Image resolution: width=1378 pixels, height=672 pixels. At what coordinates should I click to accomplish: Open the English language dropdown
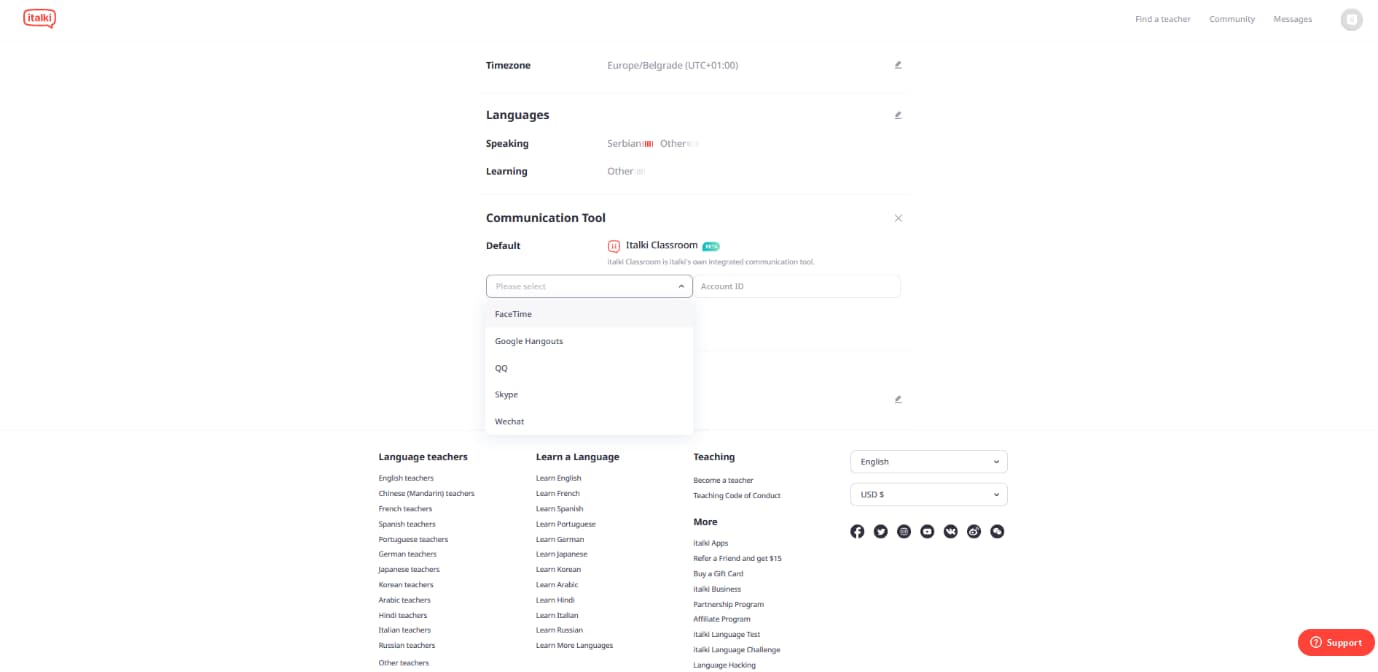(x=929, y=462)
